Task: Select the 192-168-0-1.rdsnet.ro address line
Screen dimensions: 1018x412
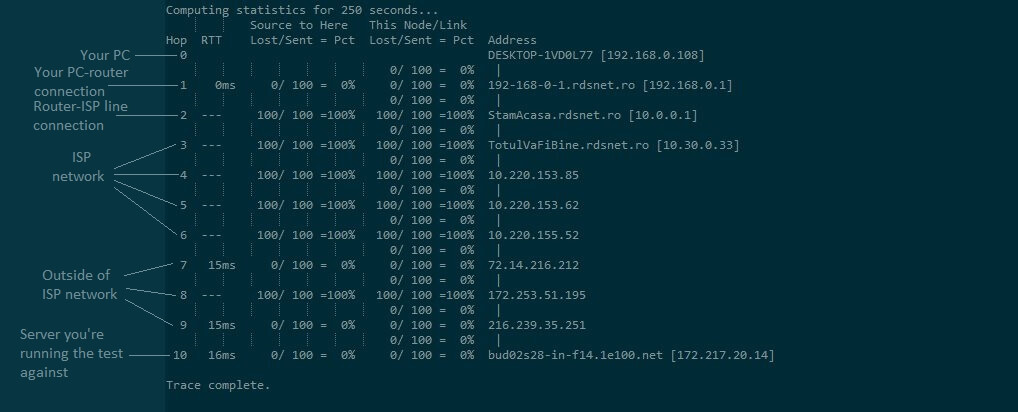Action: point(610,85)
